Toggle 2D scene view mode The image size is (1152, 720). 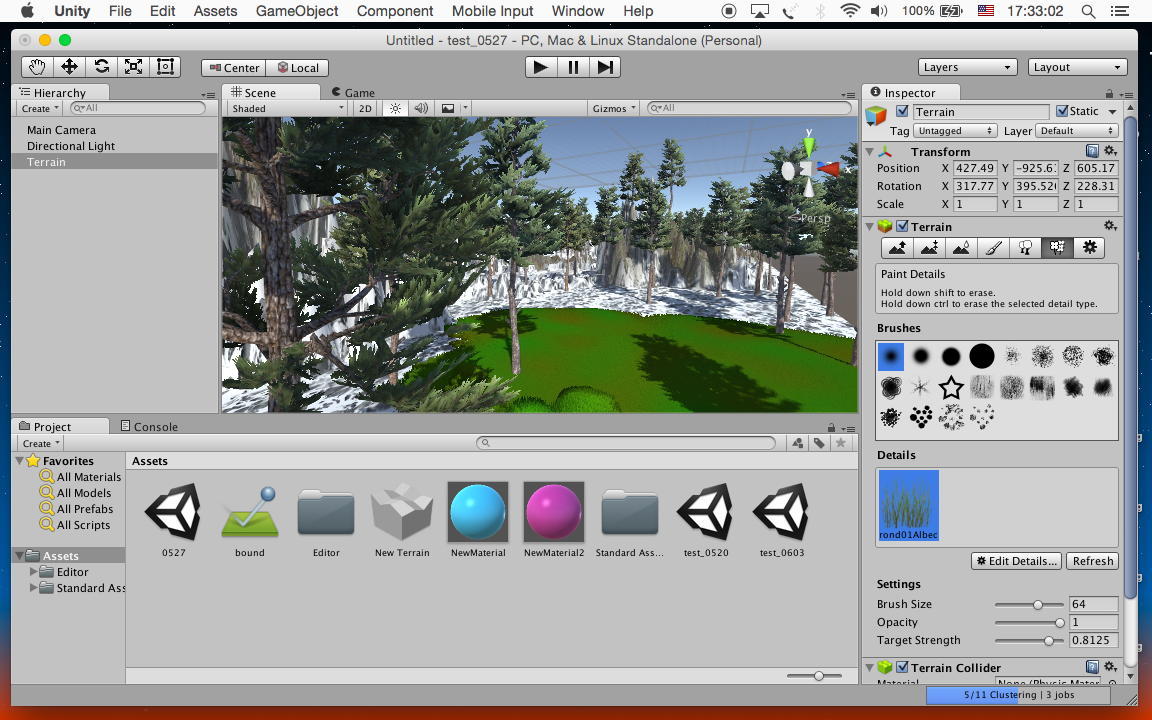click(365, 108)
